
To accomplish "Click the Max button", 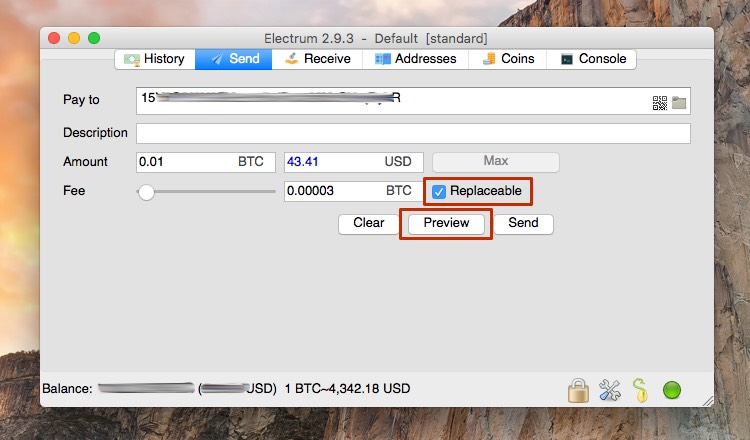I will 496,162.
